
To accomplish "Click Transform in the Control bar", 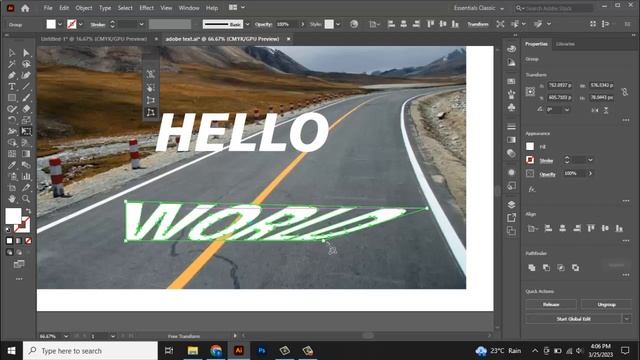I will click(478, 24).
